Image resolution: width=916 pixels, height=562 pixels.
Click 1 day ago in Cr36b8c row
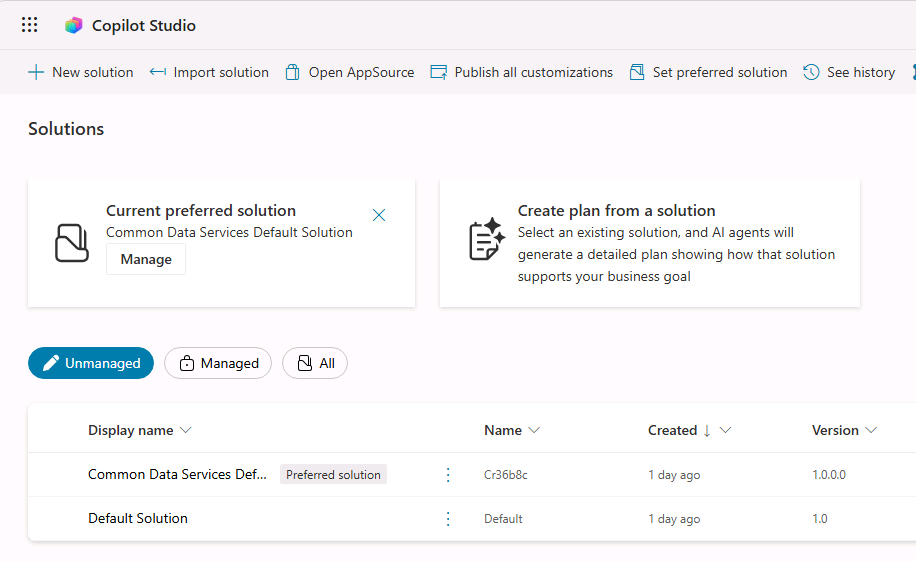coord(674,475)
